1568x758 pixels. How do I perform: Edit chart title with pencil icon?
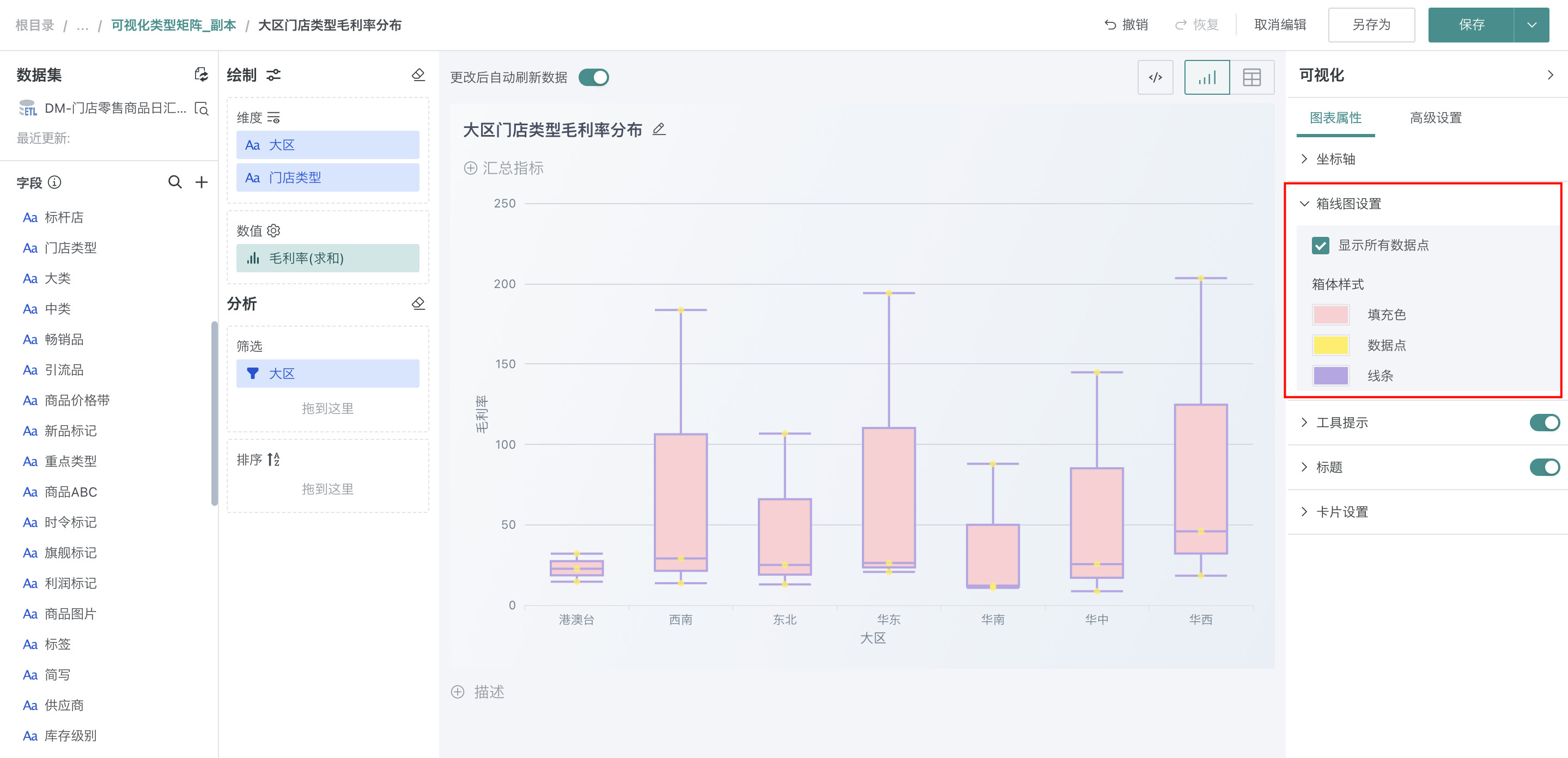659,130
